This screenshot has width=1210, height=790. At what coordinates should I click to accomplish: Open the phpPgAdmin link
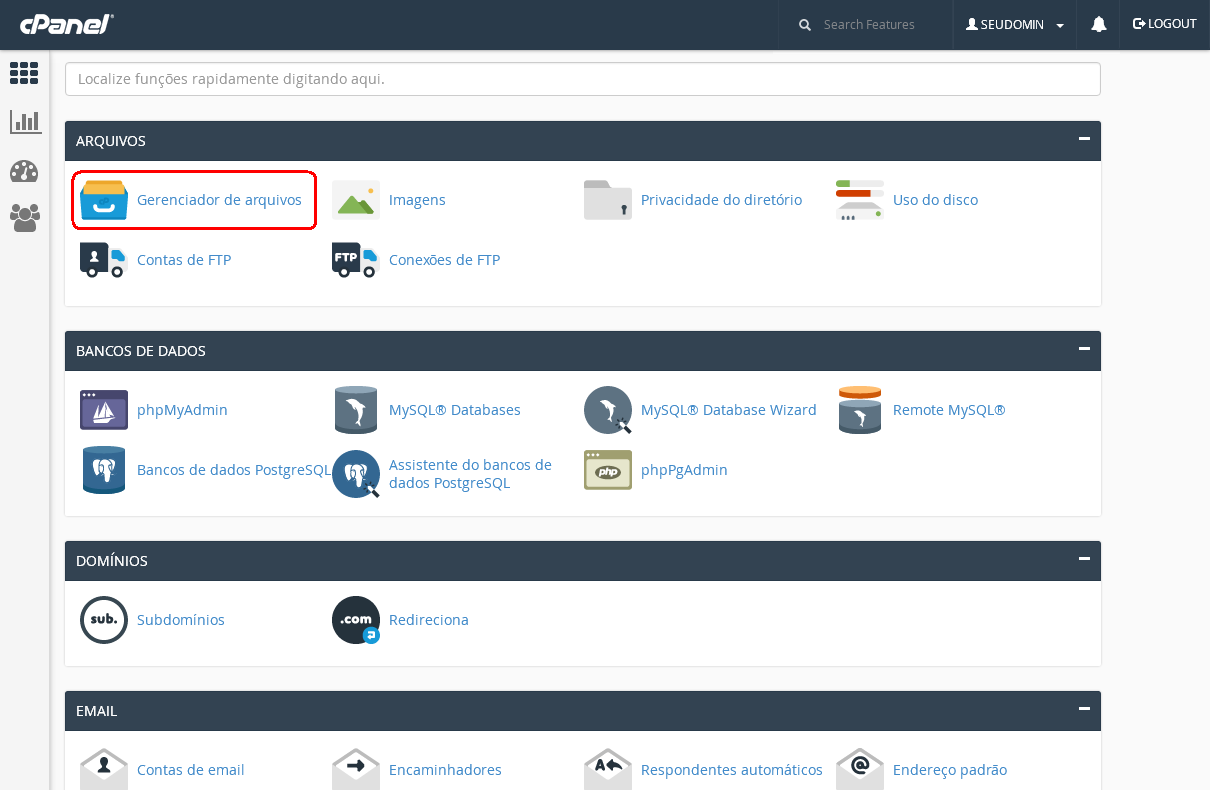coord(684,470)
